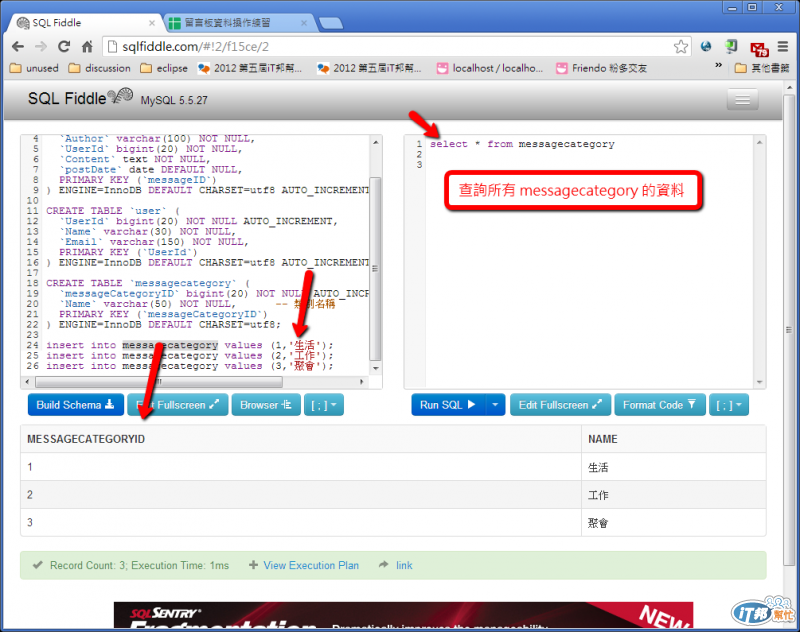Screen dimensions: 800x632
Task: Open the discussion bookmarks folder
Action: tap(99, 68)
